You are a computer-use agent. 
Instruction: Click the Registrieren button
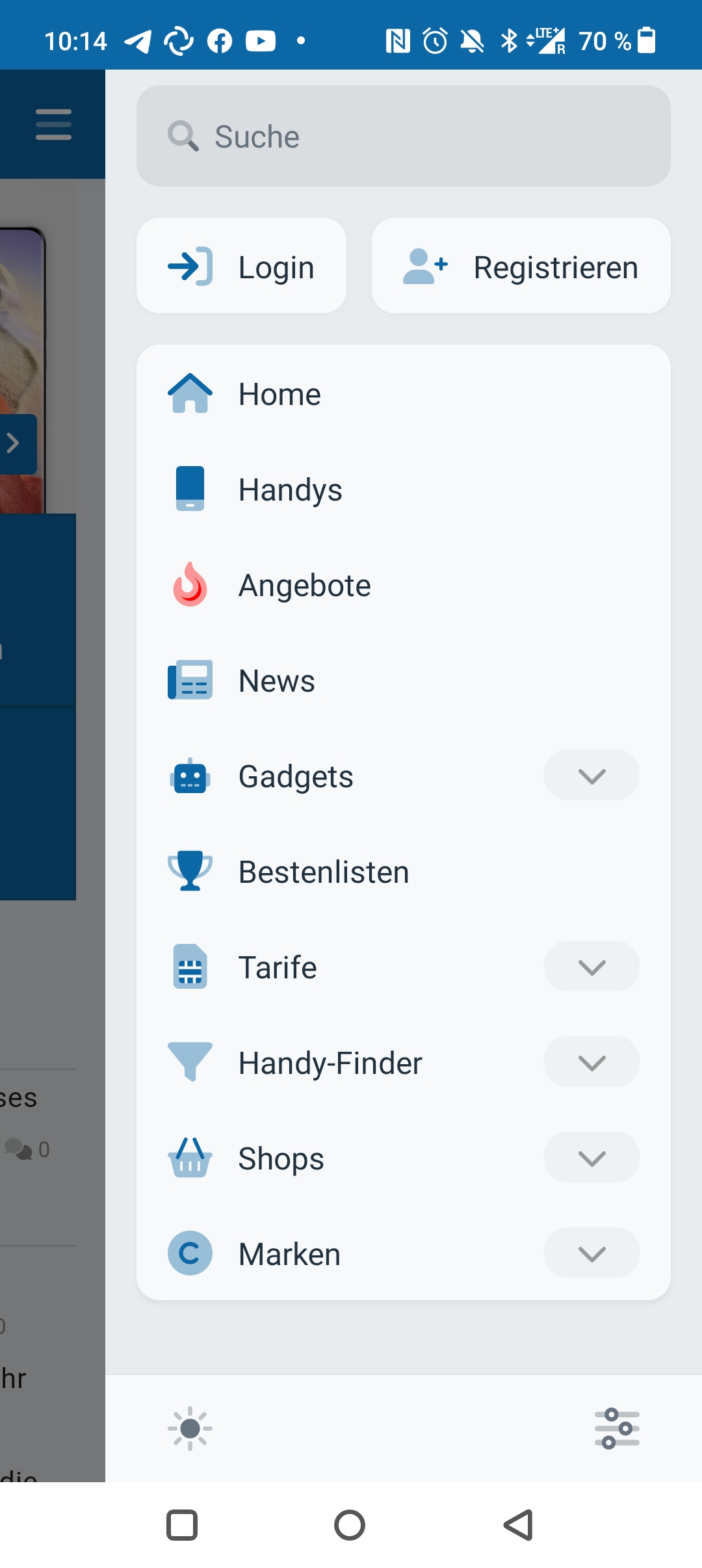(521, 266)
